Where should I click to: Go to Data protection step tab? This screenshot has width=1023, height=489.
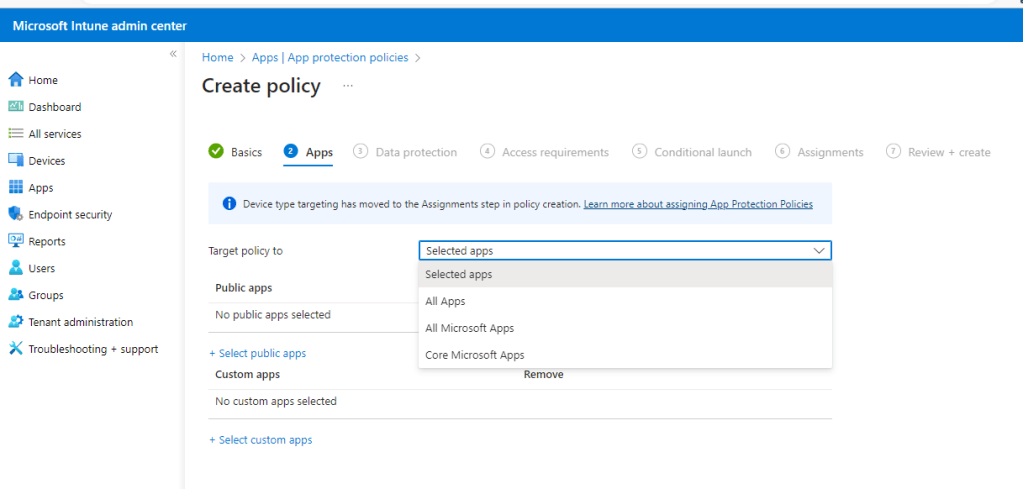(x=415, y=153)
